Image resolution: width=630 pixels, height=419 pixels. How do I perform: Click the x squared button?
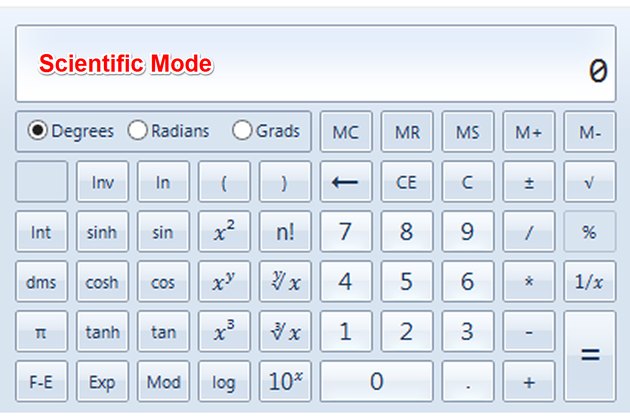pos(224,231)
